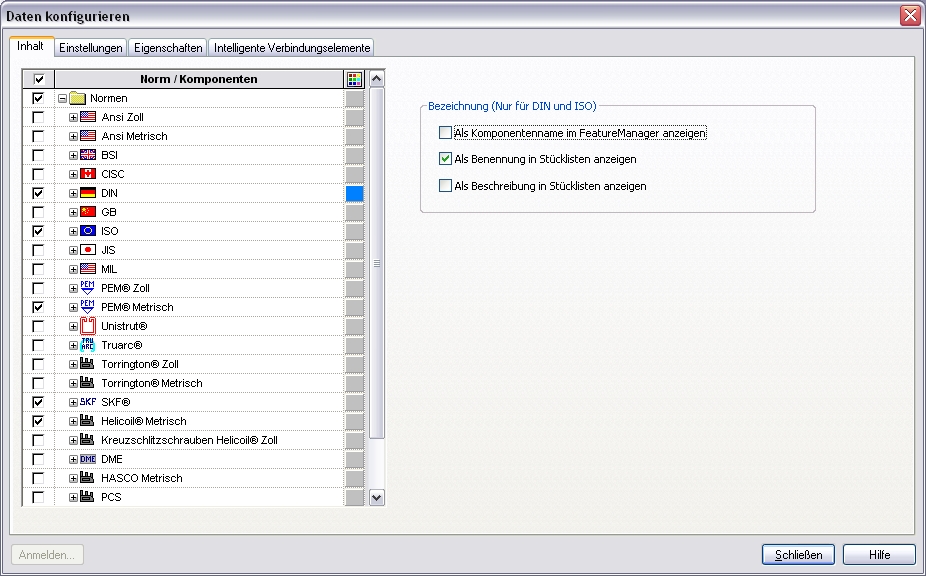Expand the Ansi Metrisch node
926x576 pixels.
[x=73, y=136]
